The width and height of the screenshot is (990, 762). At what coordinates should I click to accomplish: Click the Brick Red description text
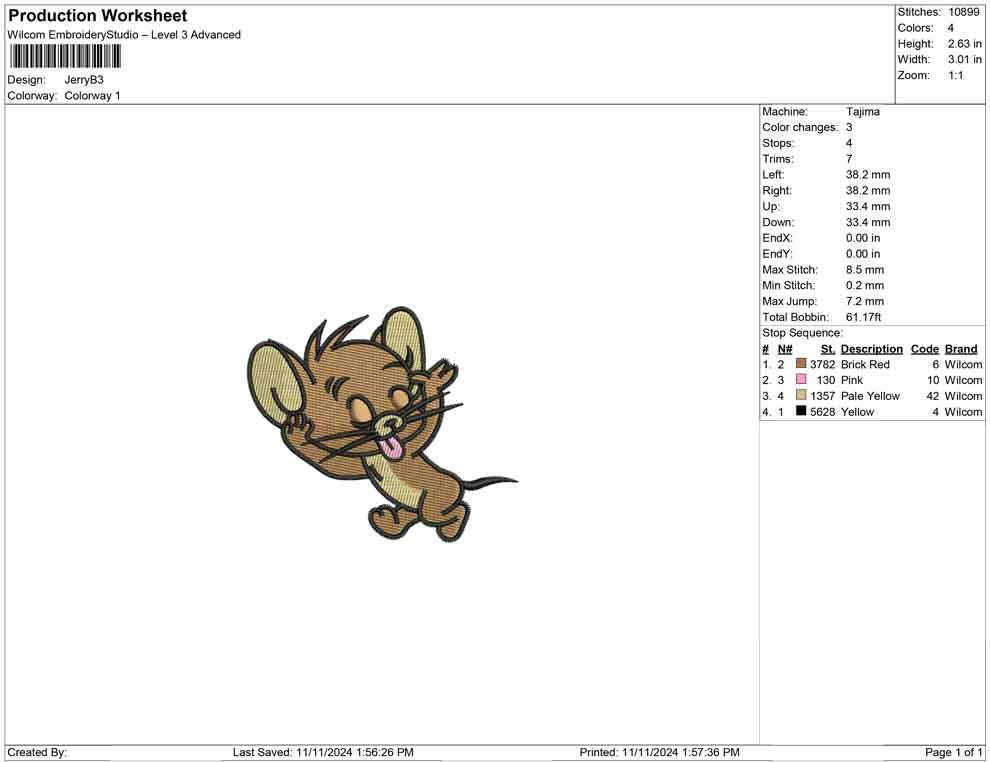865,364
